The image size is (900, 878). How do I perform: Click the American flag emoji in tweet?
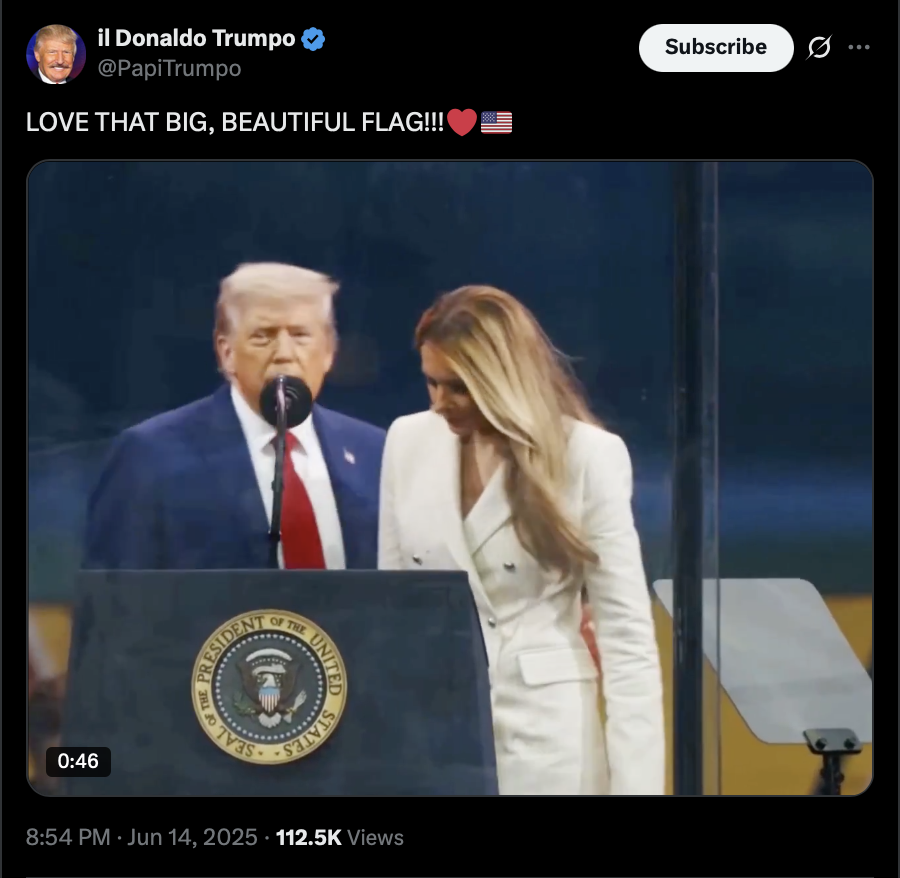(x=496, y=122)
